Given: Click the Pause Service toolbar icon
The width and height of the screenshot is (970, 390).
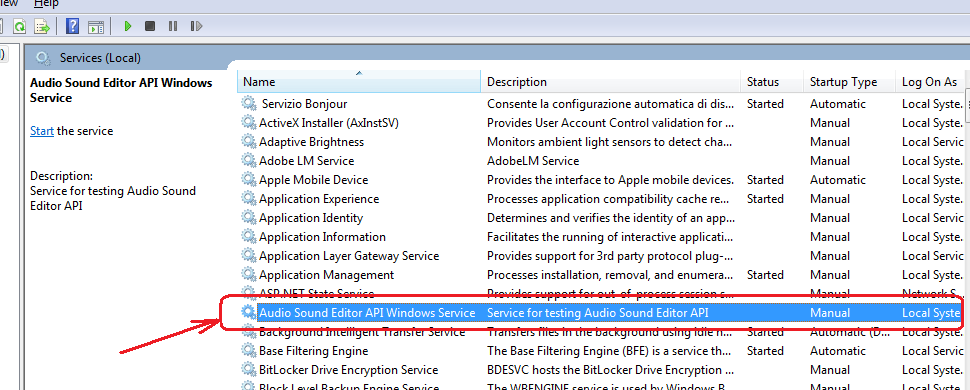Looking at the screenshot, I should point(173,26).
